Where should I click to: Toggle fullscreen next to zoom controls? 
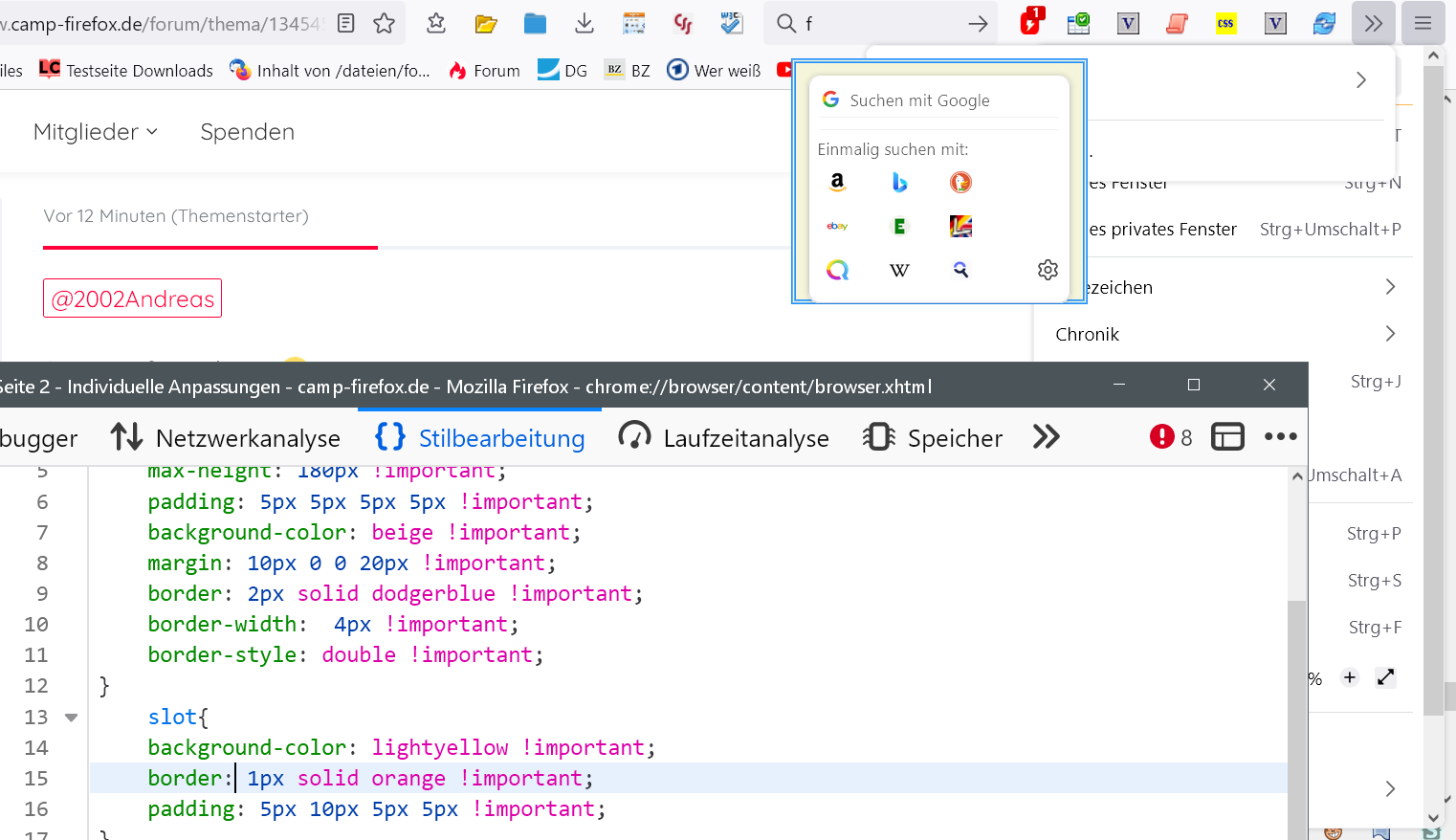click(1385, 677)
